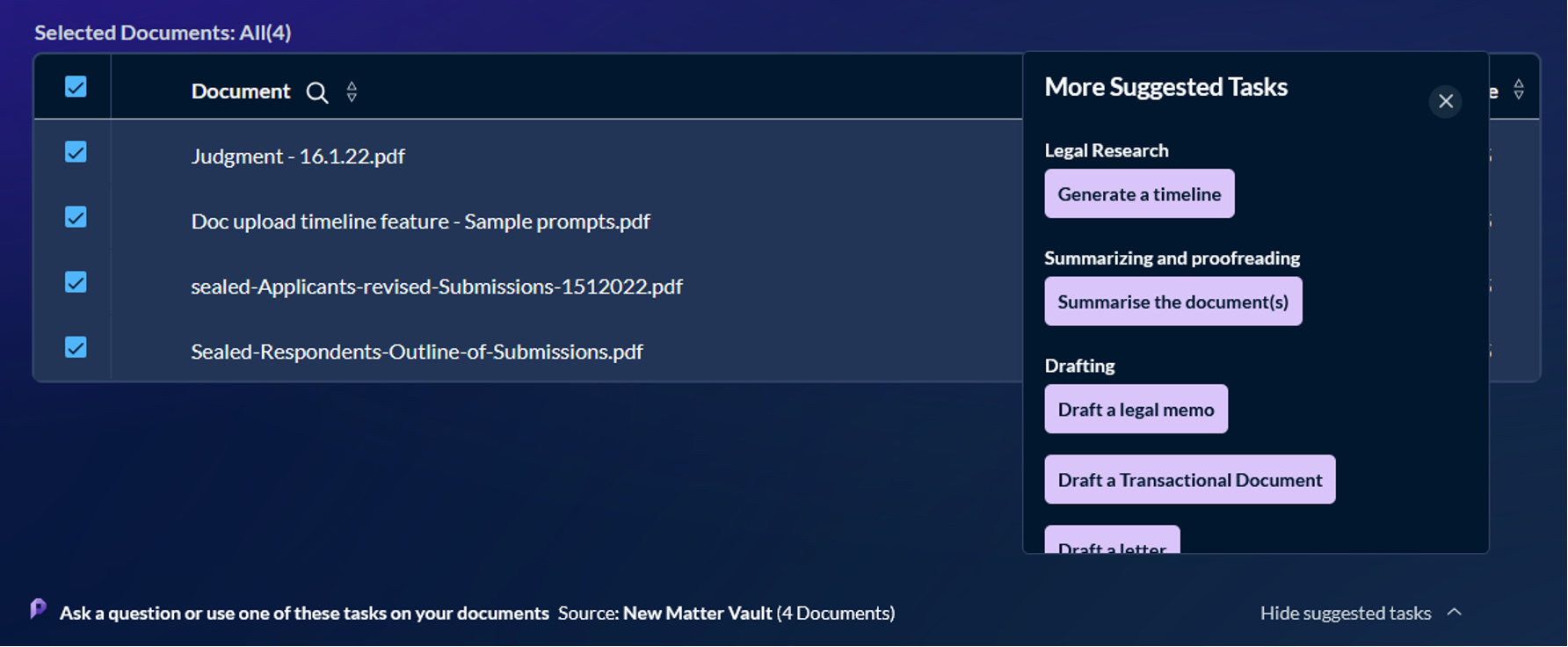
Task: Close the More Suggested Tasks panel
Action: pos(1445,101)
